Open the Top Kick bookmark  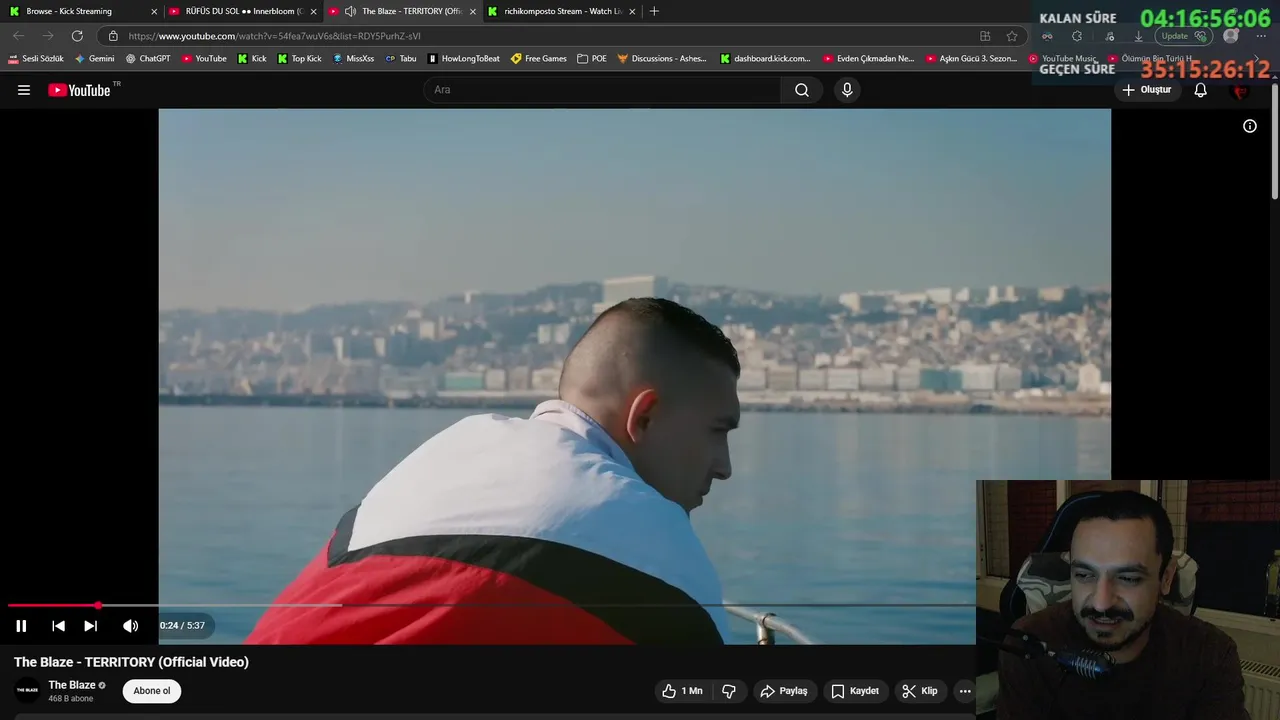(299, 59)
